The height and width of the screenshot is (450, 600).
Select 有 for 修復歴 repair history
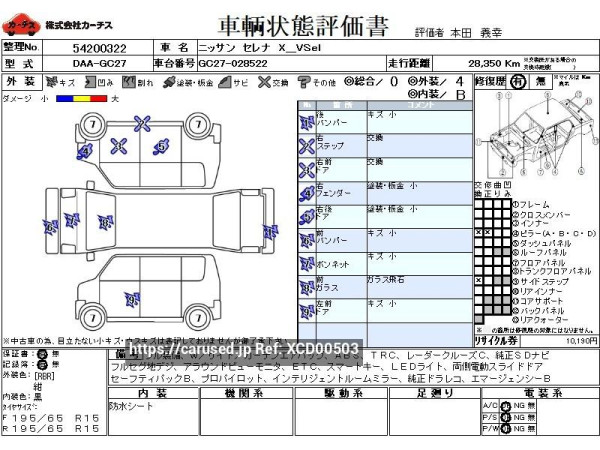(518, 82)
